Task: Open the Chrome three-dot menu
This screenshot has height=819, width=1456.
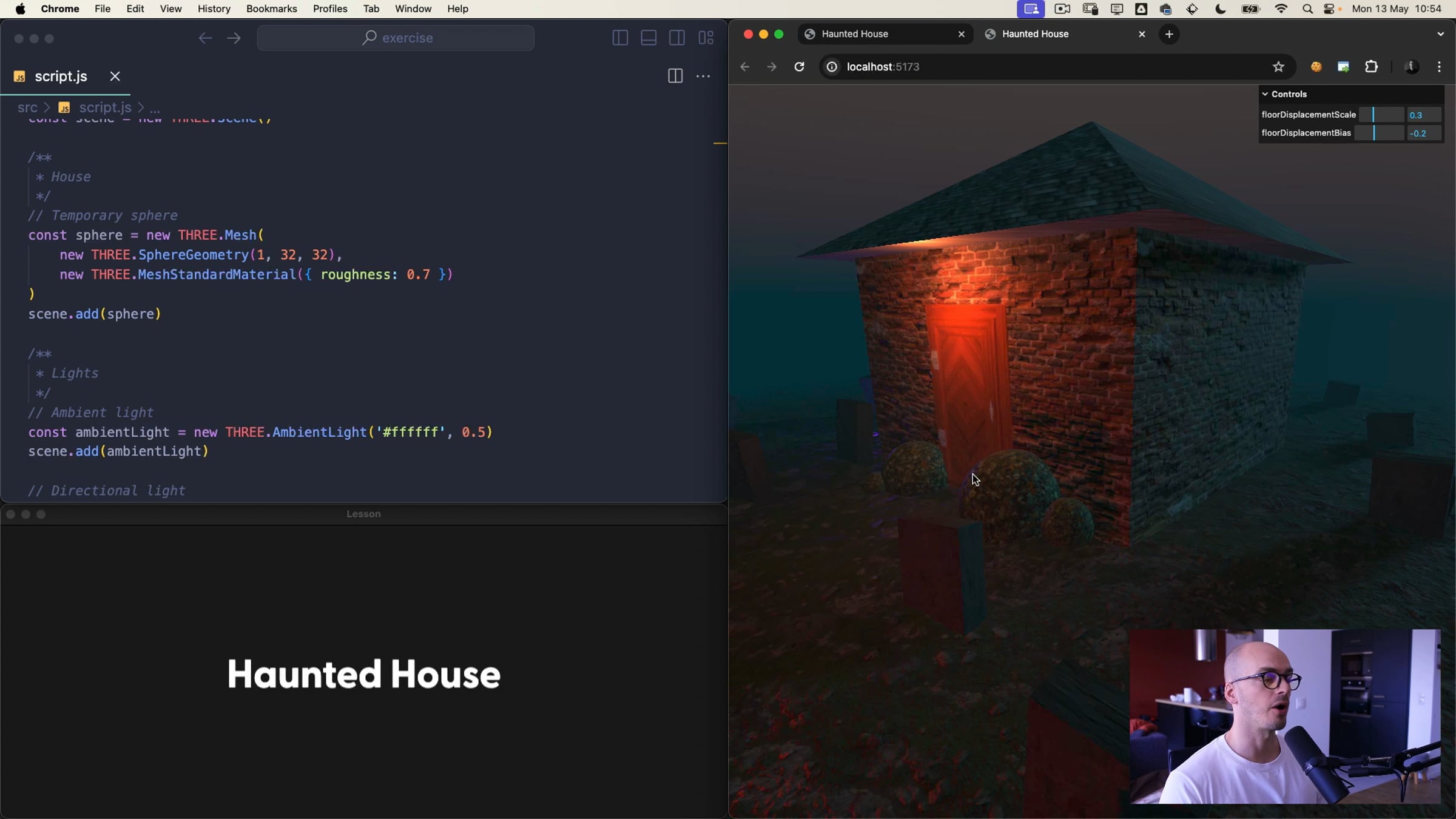Action: [x=1439, y=67]
